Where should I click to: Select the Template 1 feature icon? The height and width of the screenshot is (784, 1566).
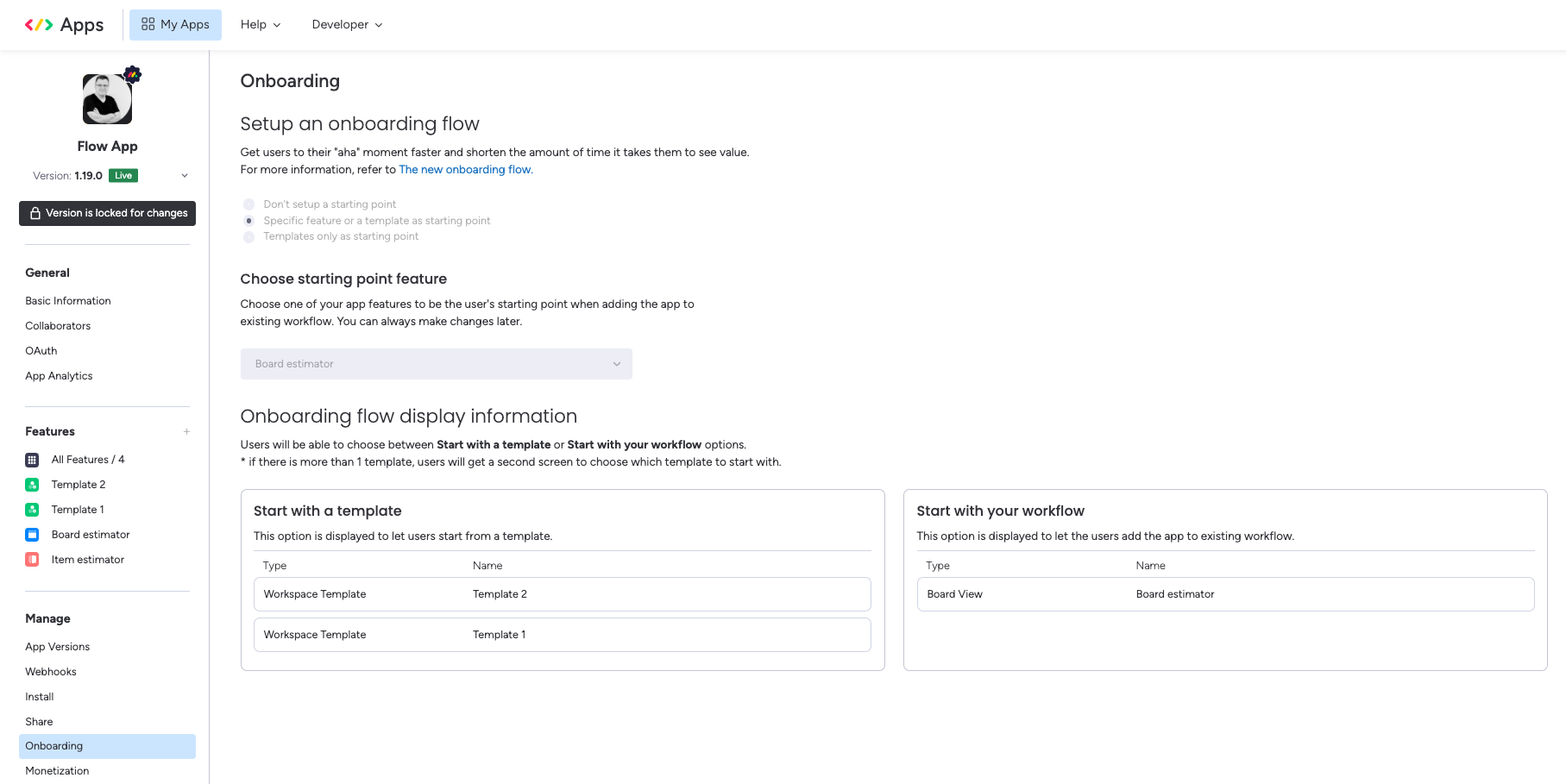(32, 509)
